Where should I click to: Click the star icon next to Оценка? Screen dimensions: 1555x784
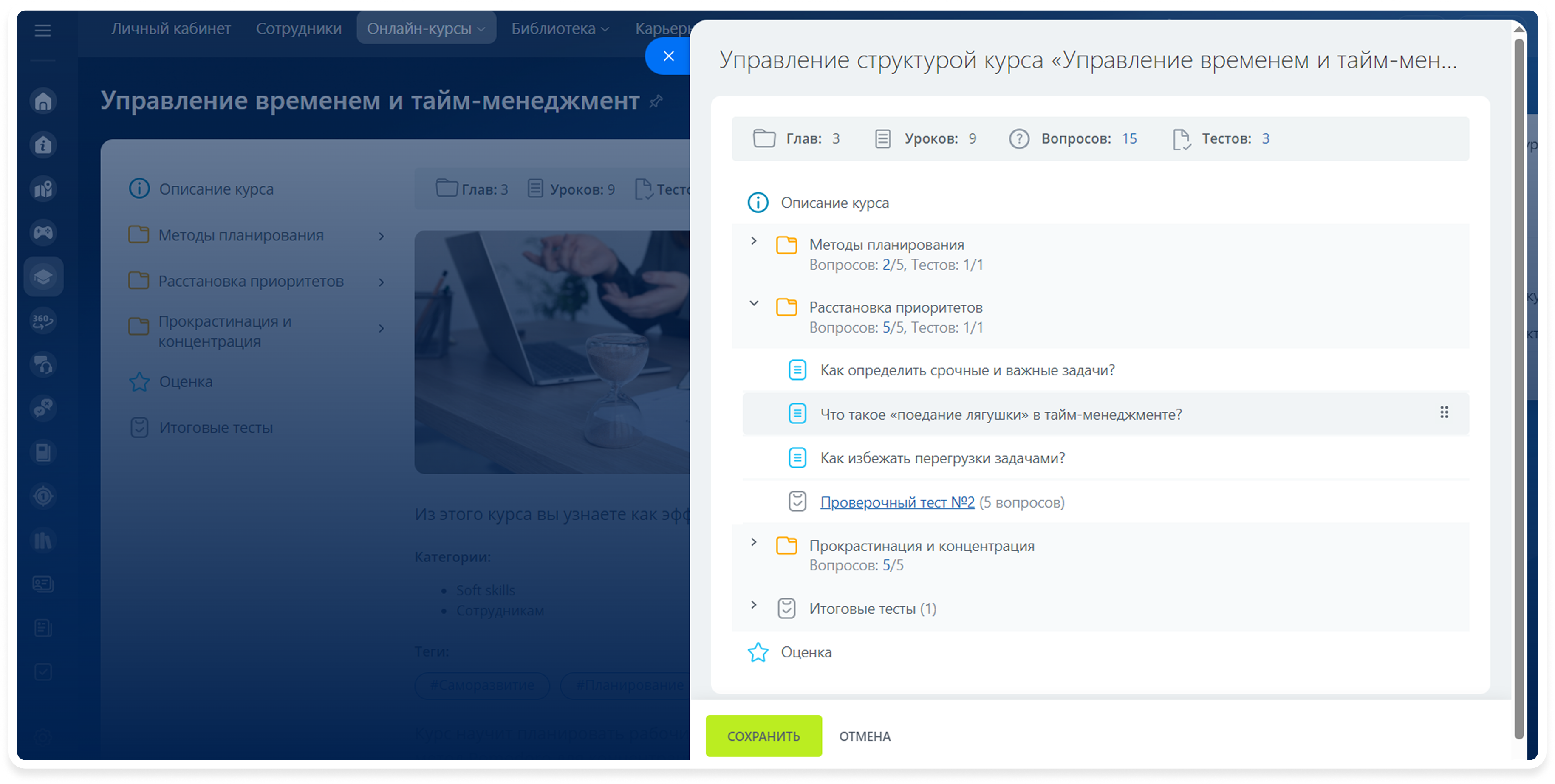click(x=758, y=652)
